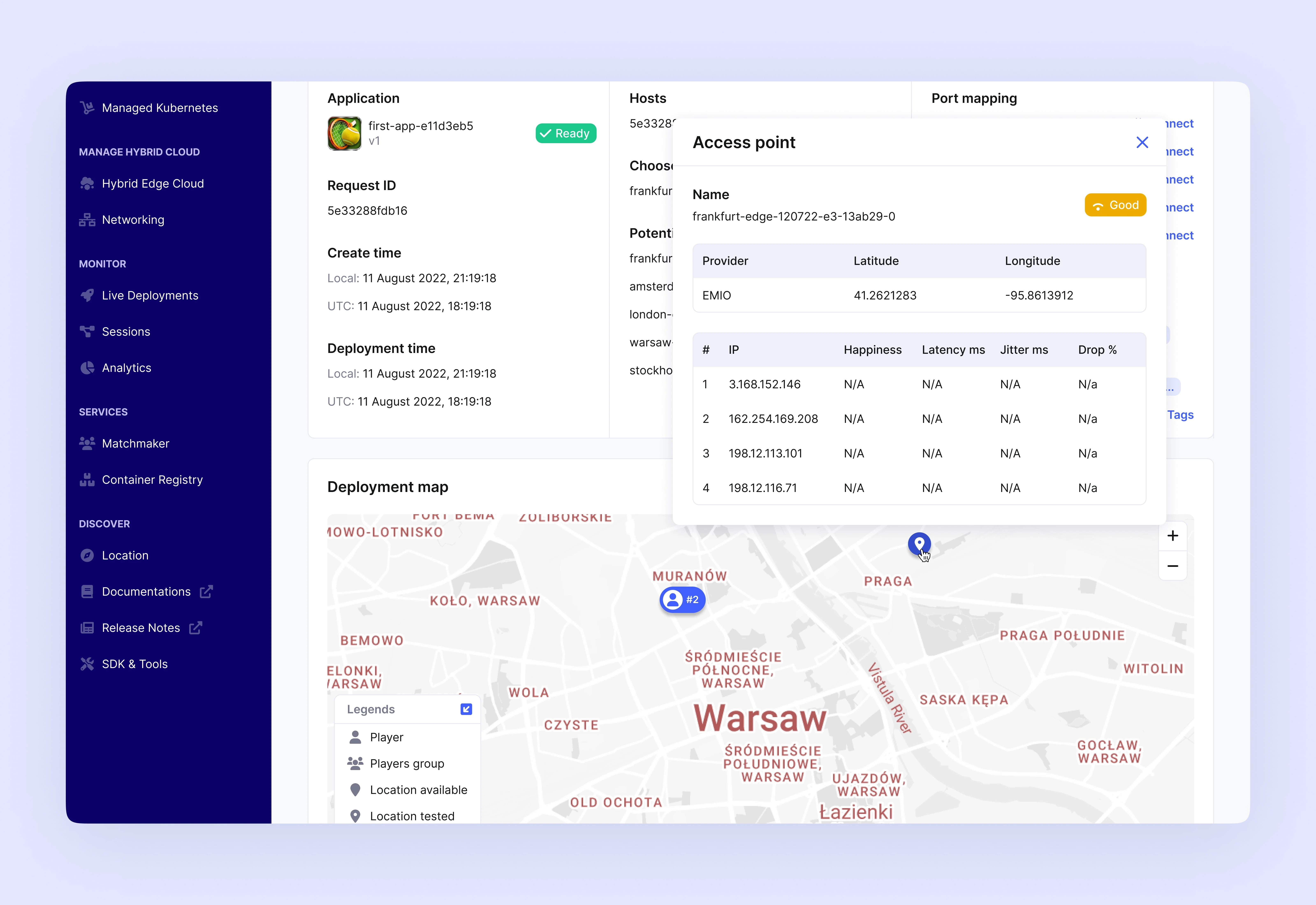The image size is (1316, 905).
Task: Collapse the Legends panel on map
Action: coord(466,709)
